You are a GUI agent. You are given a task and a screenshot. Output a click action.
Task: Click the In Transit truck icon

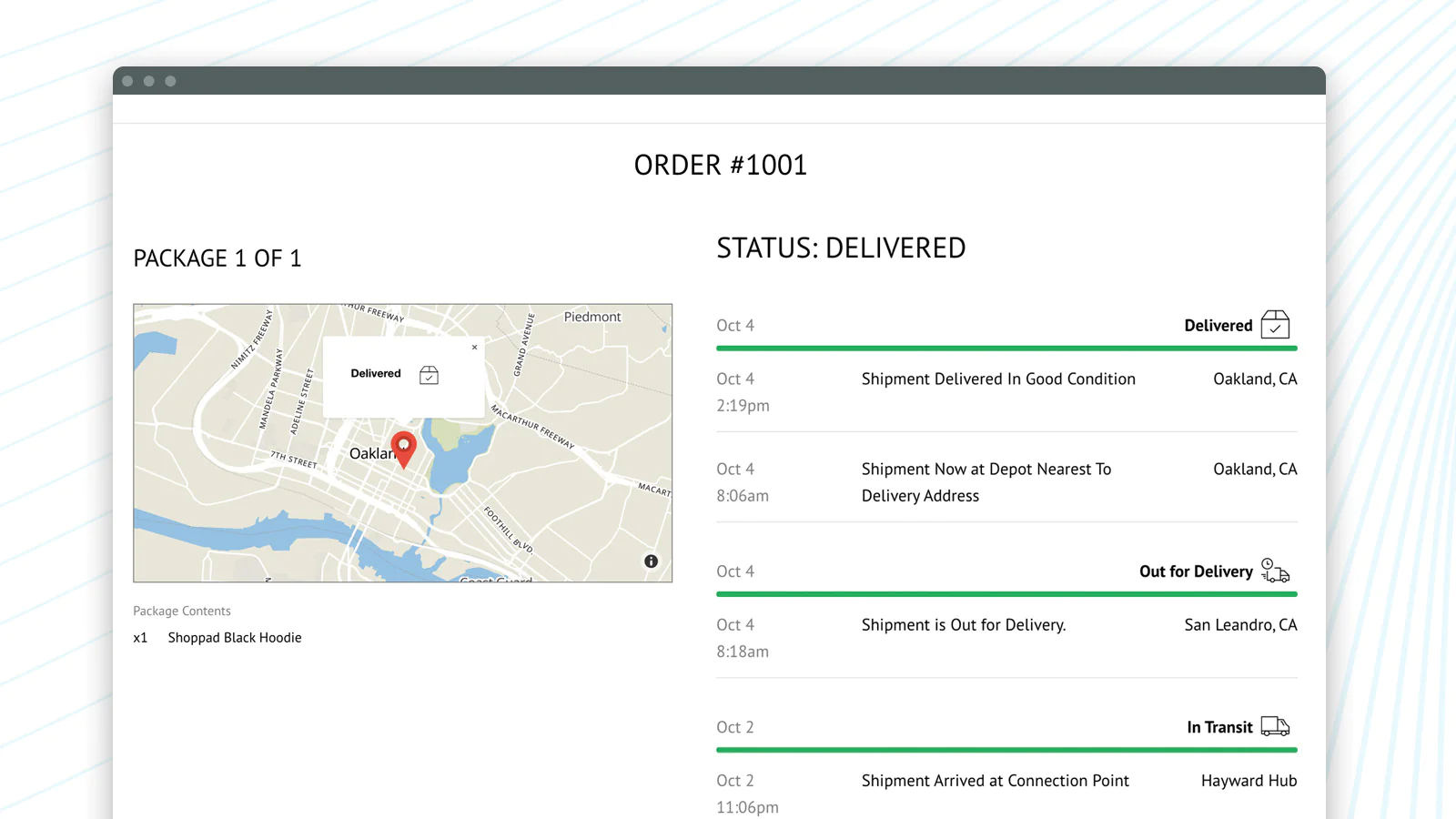tap(1275, 726)
